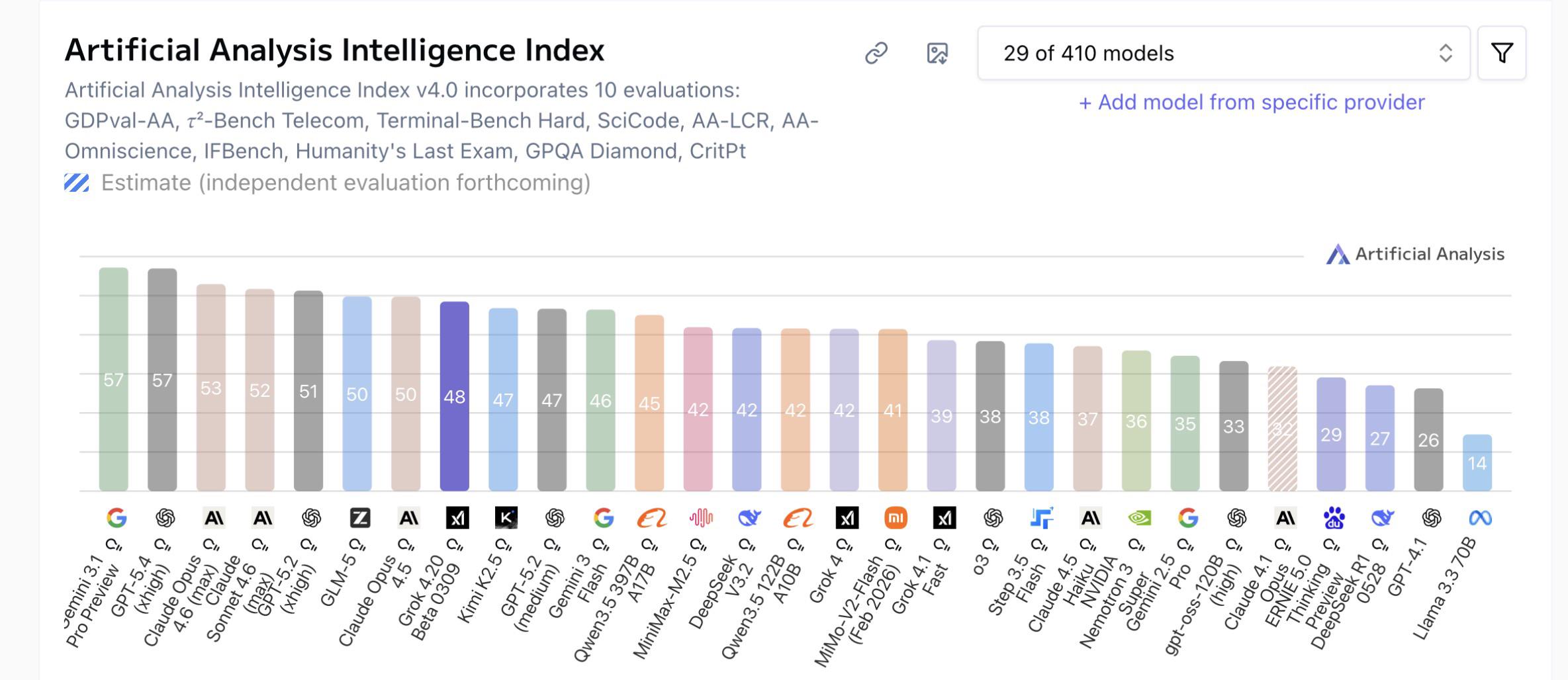Copy the chart link icon
1568x680 pixels.
tap(876, 53)
